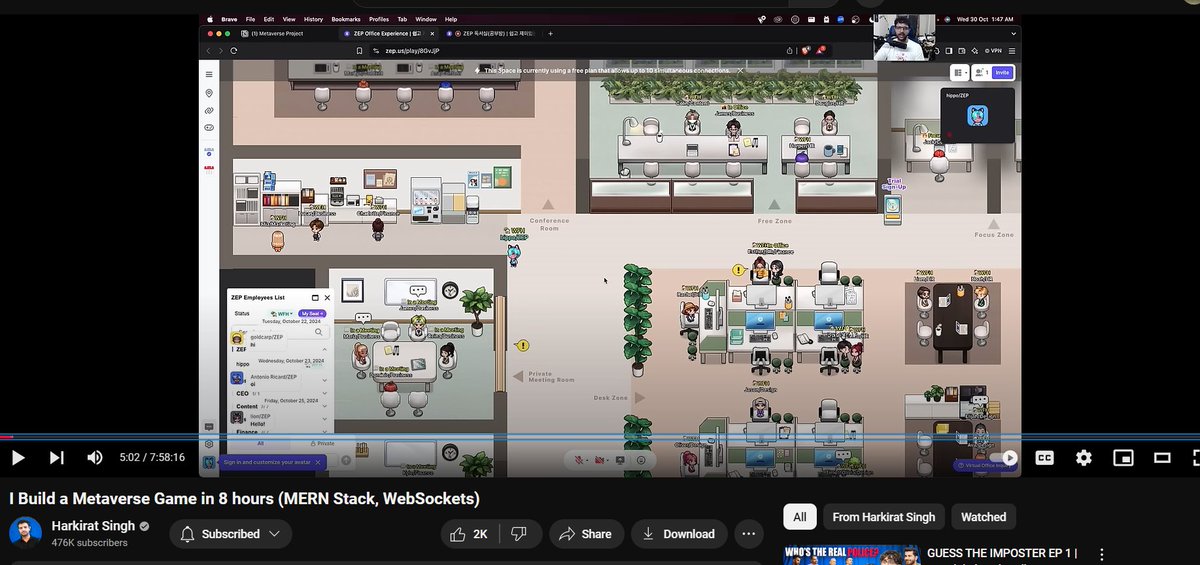Toggle the ZEP camera off

pyautogui.click(x=599, y=460)
